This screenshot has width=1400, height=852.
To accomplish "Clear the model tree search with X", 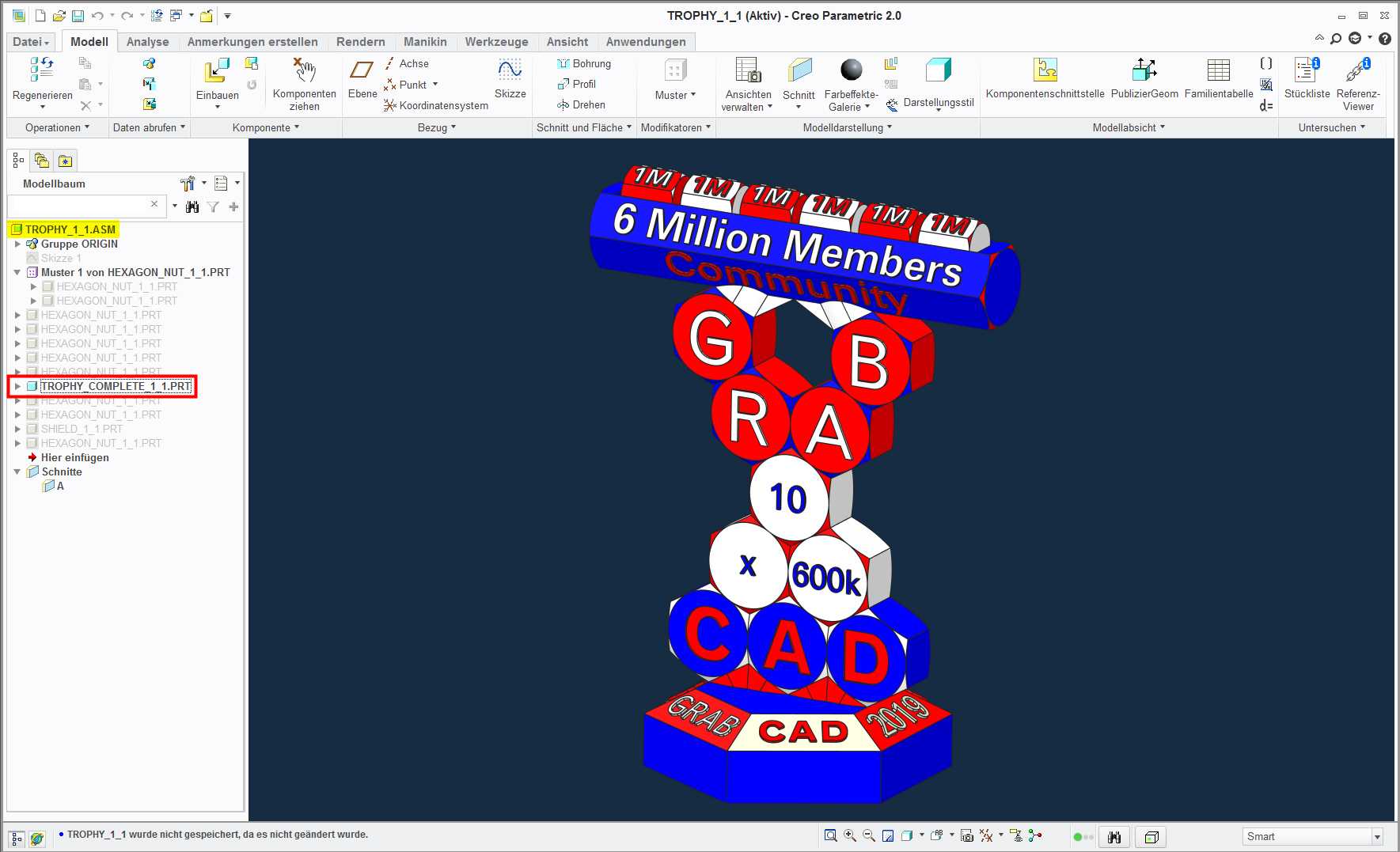I will coord(154,205).
